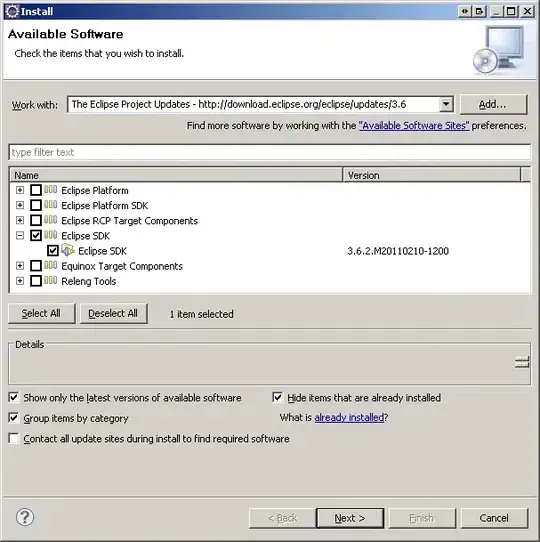Click the type filter text field
Screen dimensions: 540x542
pos(270,152)
